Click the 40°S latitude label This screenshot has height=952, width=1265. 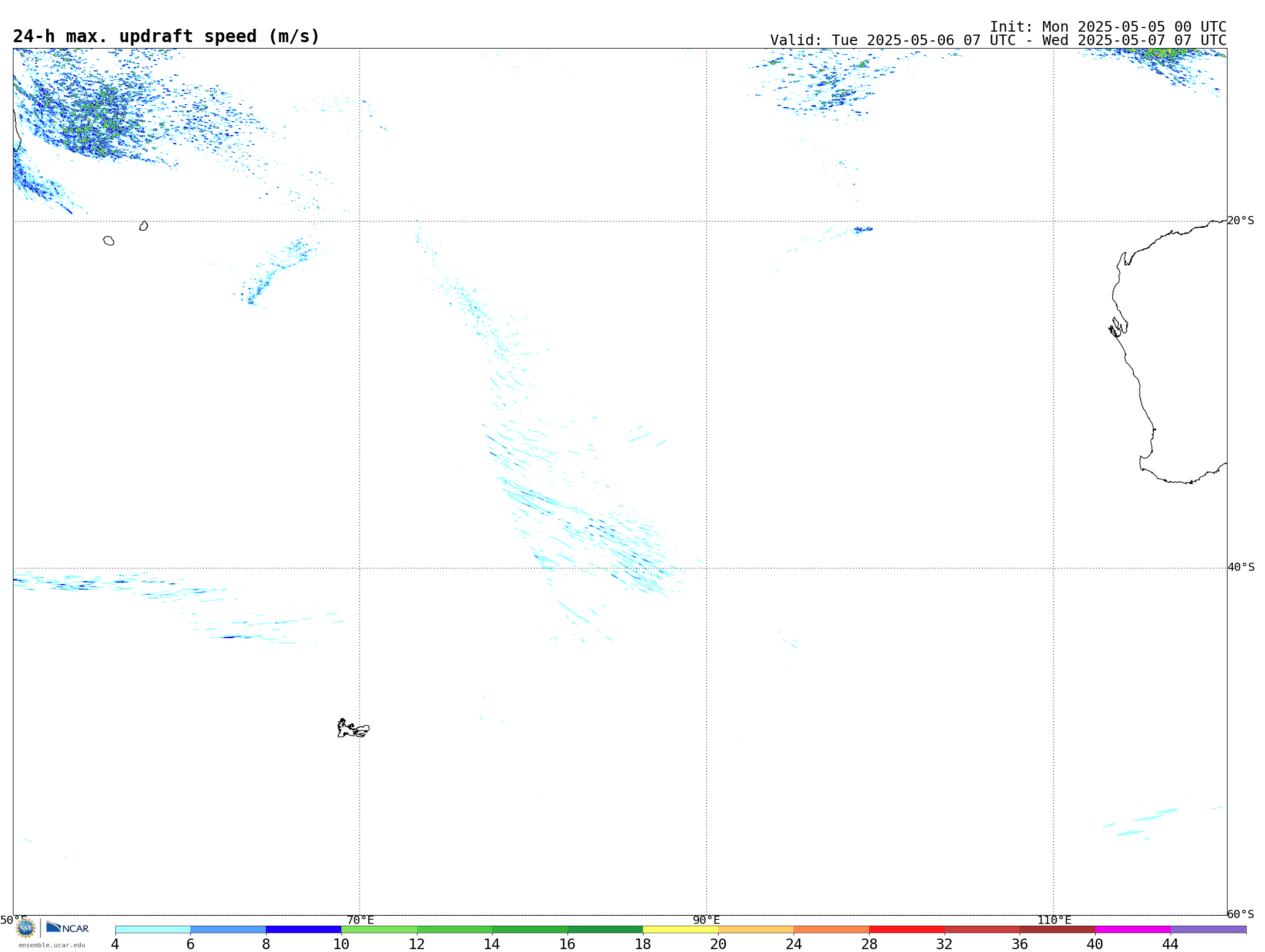pyautogui.click(x=1241, y=567)
